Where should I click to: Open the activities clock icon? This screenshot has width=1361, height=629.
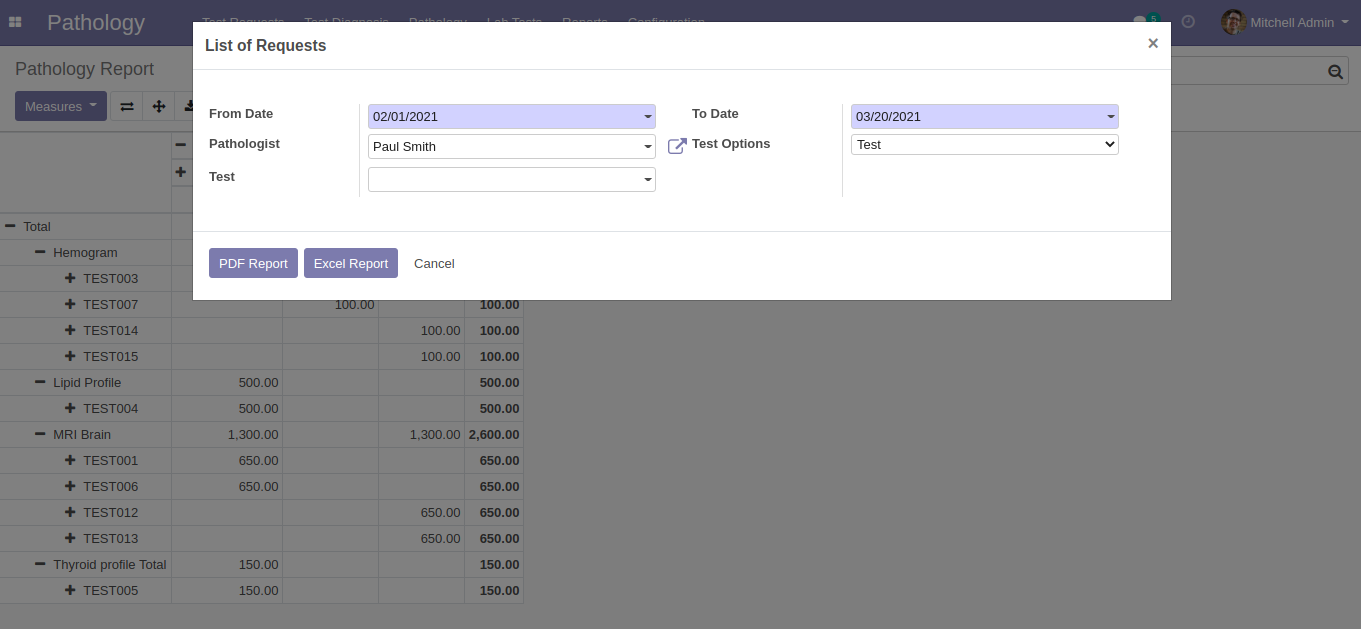(x=1188, y=22)
